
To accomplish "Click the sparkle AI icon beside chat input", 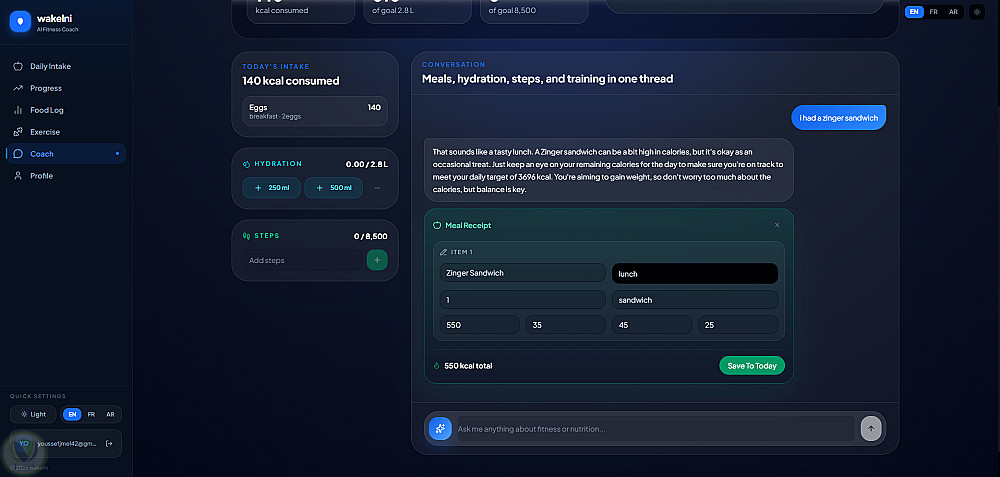I will click(x=439, y=428).
